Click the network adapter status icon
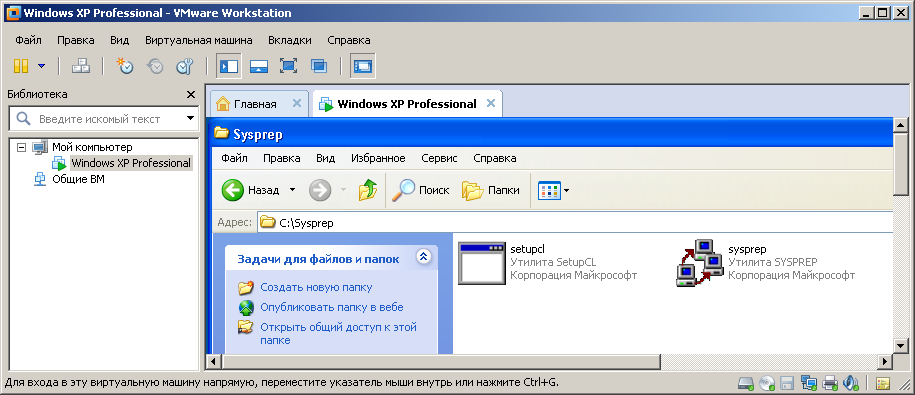The width and height of the screenshot is (915, 395). [x=808, y=383]
